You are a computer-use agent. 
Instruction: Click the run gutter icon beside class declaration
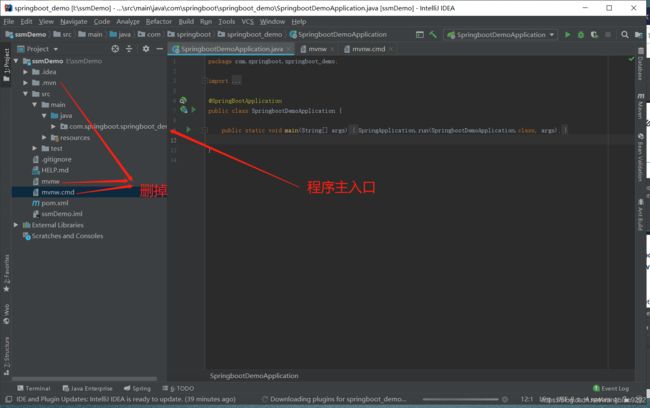click(x=193, y=110)
